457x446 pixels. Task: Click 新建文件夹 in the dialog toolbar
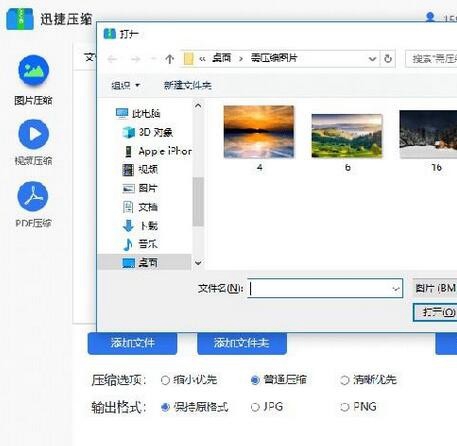pos(188,86)
